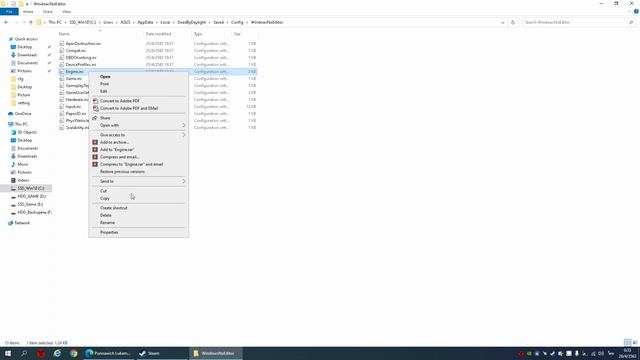Click DeadByDaylight in the address path
640x360 pixels.
click(191, 22)
